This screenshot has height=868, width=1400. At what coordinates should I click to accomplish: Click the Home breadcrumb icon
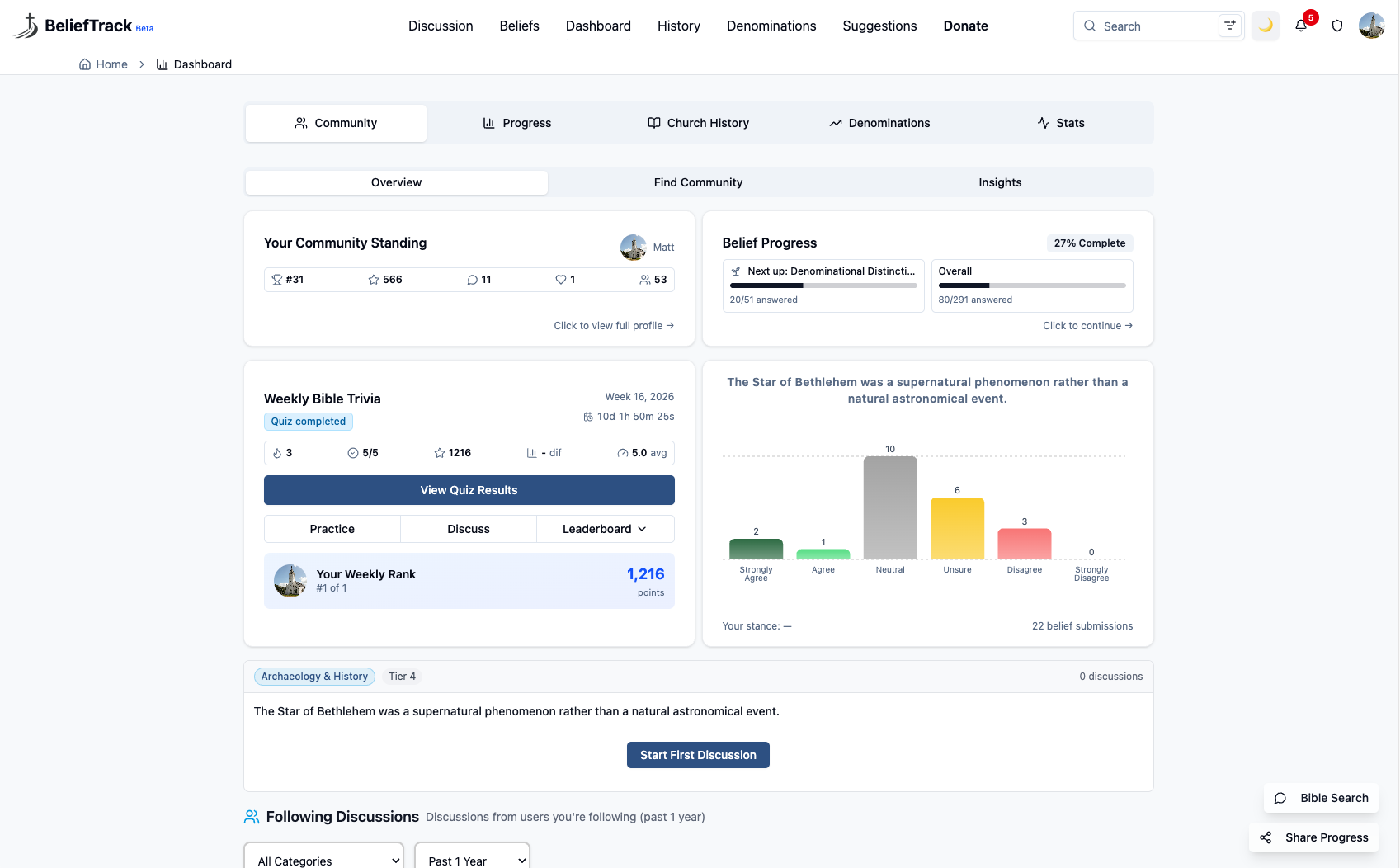pos(85,64)
